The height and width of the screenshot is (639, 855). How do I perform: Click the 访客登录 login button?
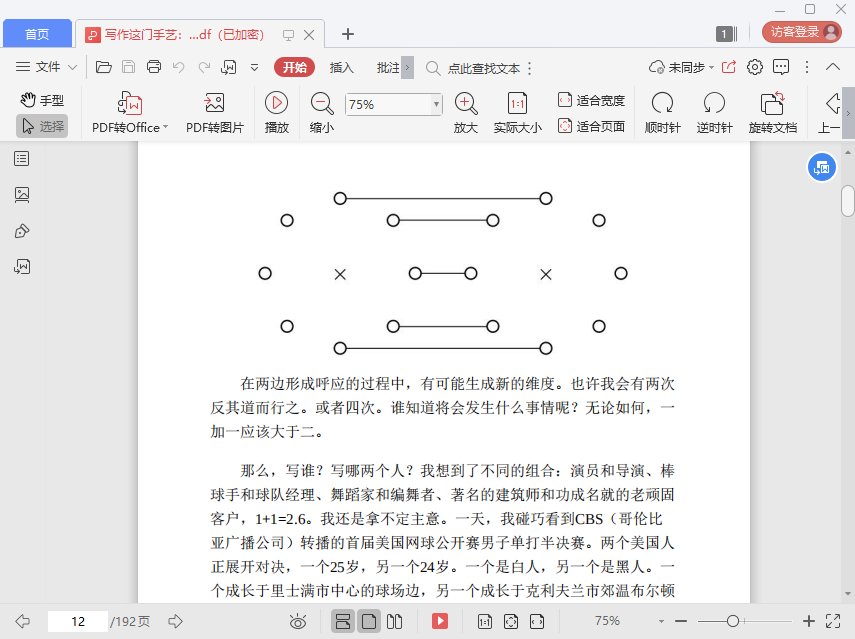(802, 32)
